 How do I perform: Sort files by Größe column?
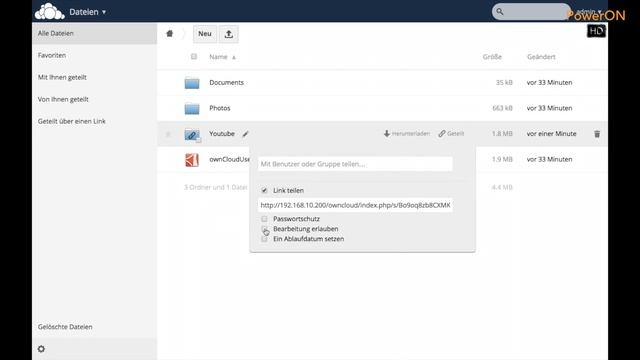click(492, 57)
